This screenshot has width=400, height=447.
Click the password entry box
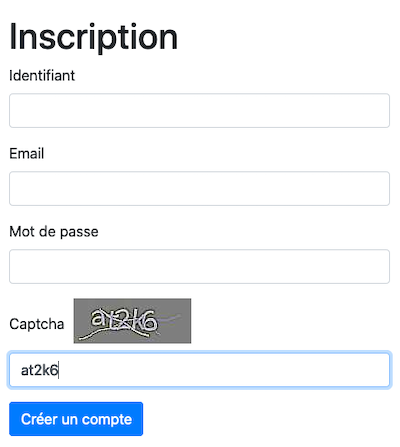point(199,267)
